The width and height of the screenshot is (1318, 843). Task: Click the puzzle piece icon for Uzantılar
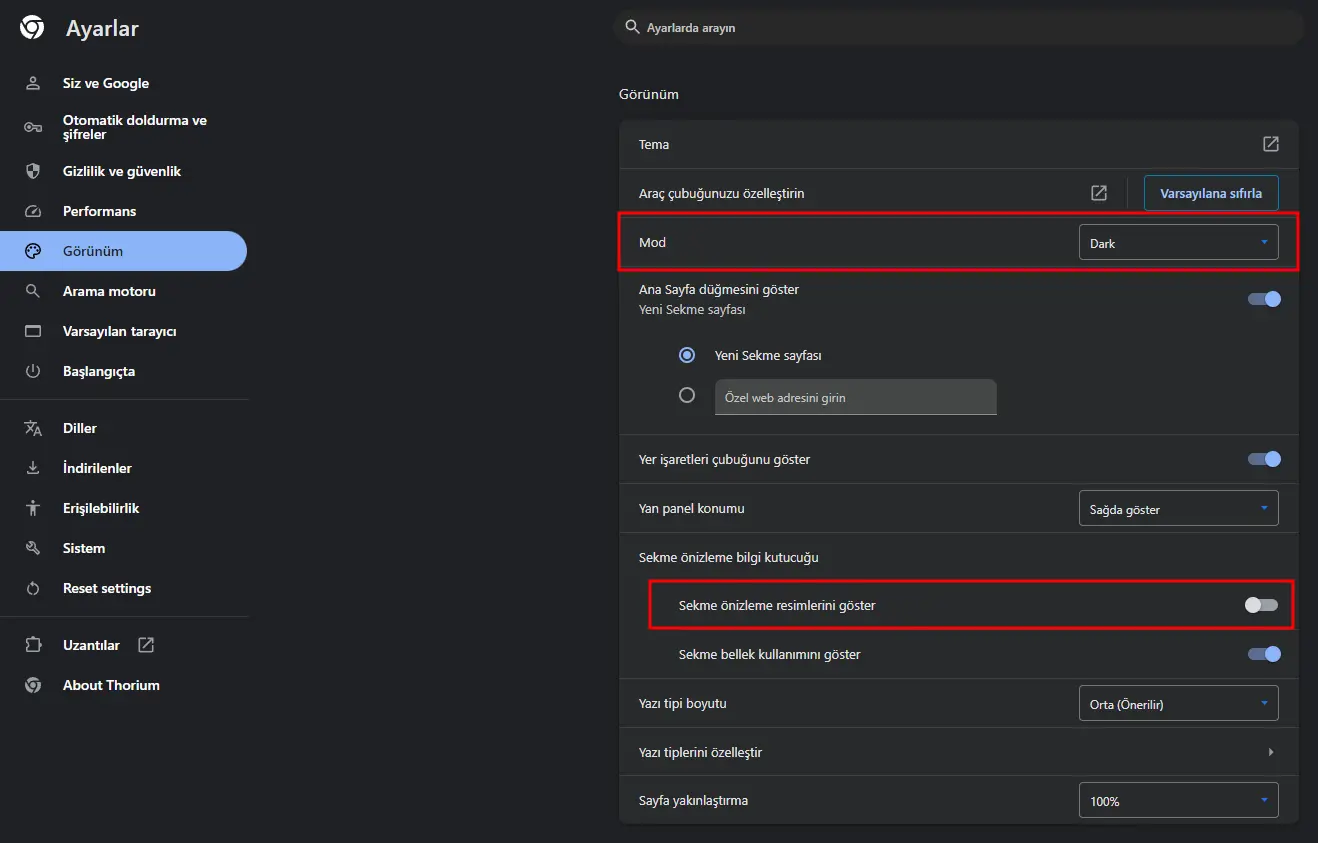[x=33, y=645]
